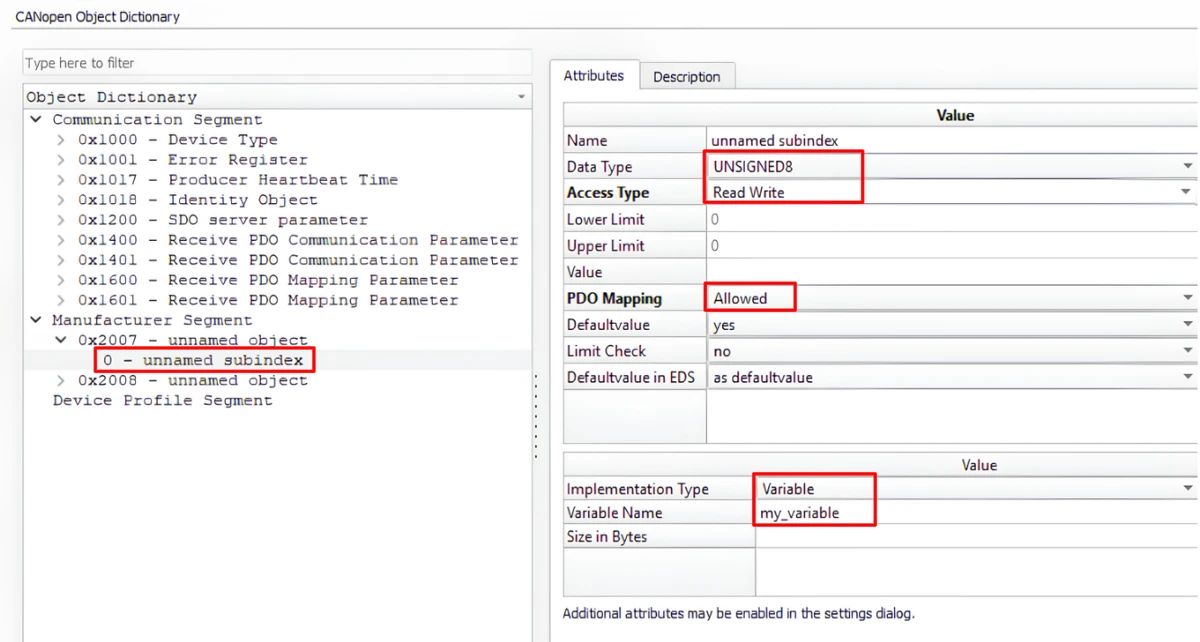Screen dimensions: 1200x642
Task: Click the Size in Bytes field
Action: pyautogui.click(x=976, y=537)
